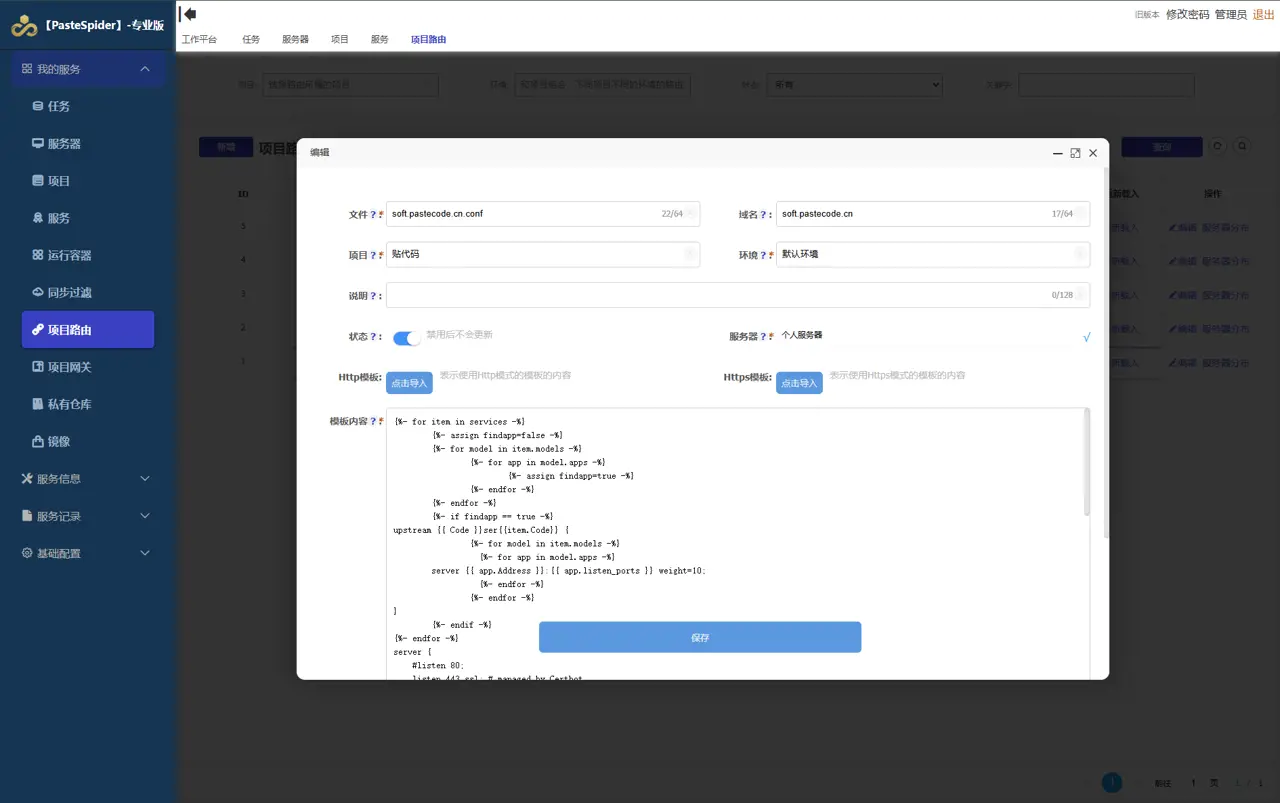
Task: Open background 状态 filter dropdown
Action: click(x=855, y=85)
